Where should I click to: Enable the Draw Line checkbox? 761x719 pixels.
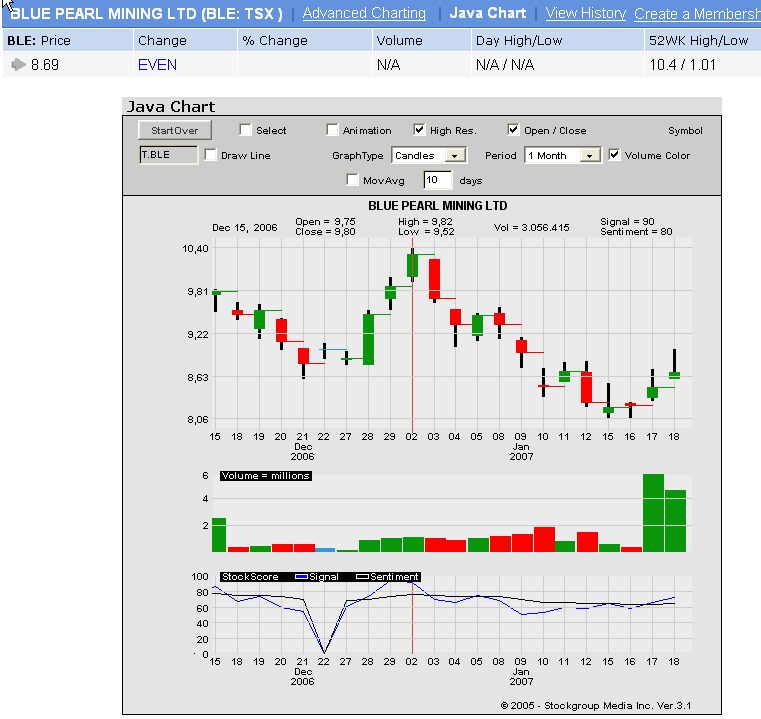(211, 155)
